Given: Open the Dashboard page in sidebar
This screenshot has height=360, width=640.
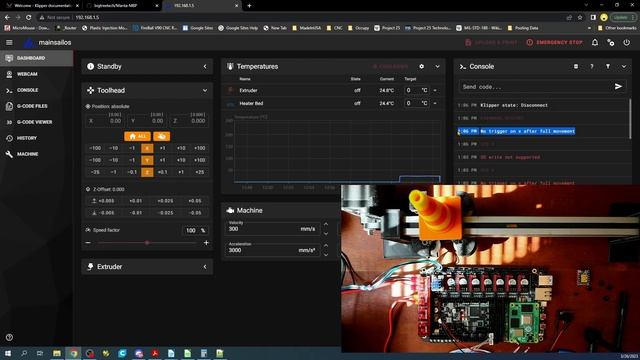Looking at the screenshot, I should [x=36, y=58].
